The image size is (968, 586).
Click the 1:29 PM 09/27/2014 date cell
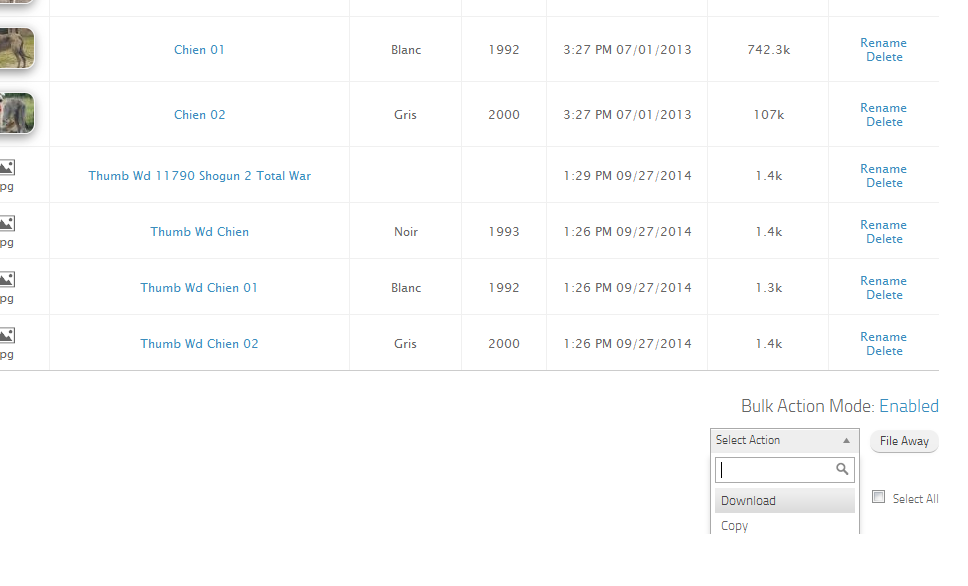pyautogui.click(x=627, y=175)
